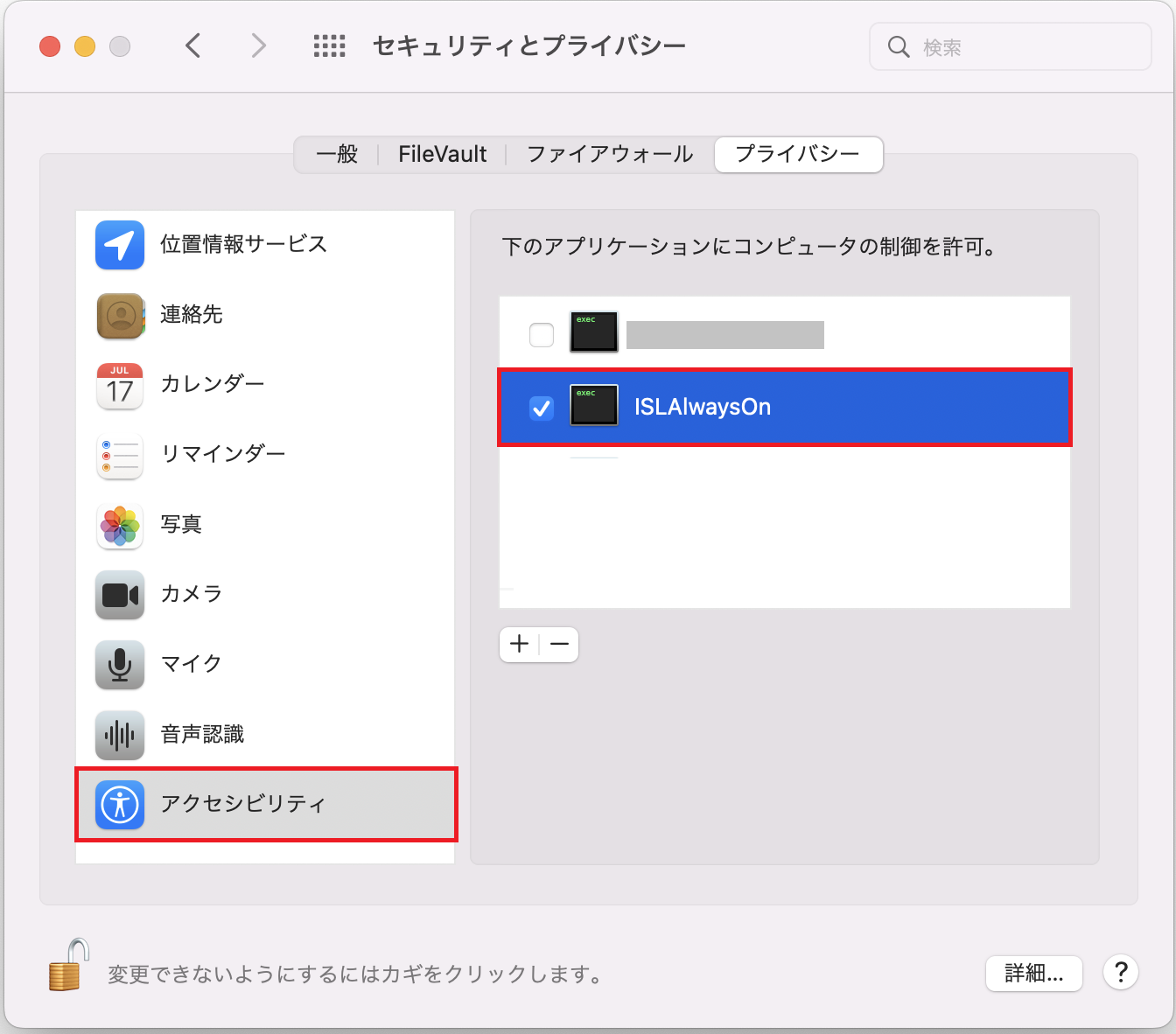The height and width of the screenshot is (1034, 1176).
Task: Add an app with the plus button
Action: (x=520, y=645)
